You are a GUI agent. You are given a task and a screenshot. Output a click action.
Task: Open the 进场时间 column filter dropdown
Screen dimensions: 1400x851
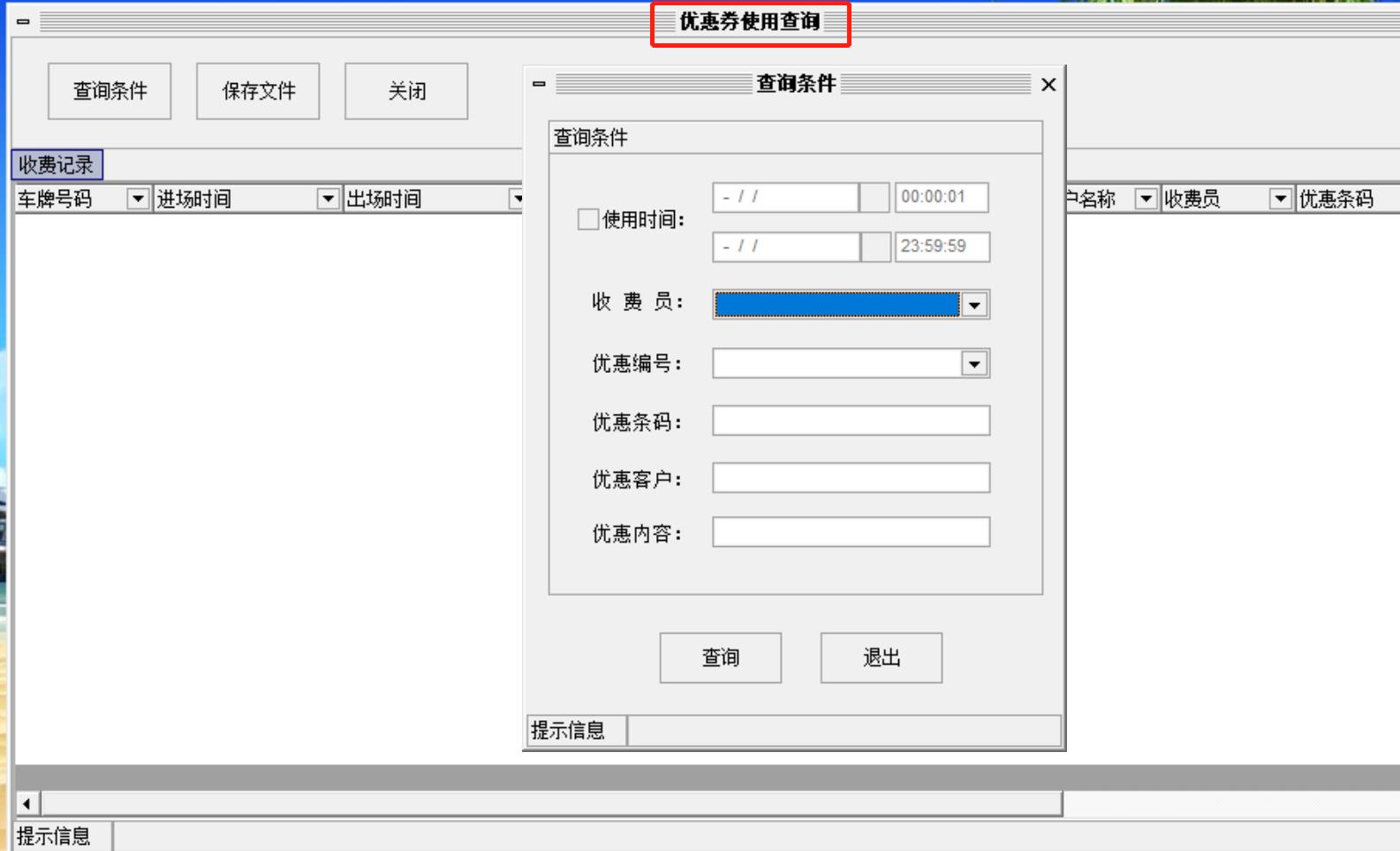[x=329, y=199]
